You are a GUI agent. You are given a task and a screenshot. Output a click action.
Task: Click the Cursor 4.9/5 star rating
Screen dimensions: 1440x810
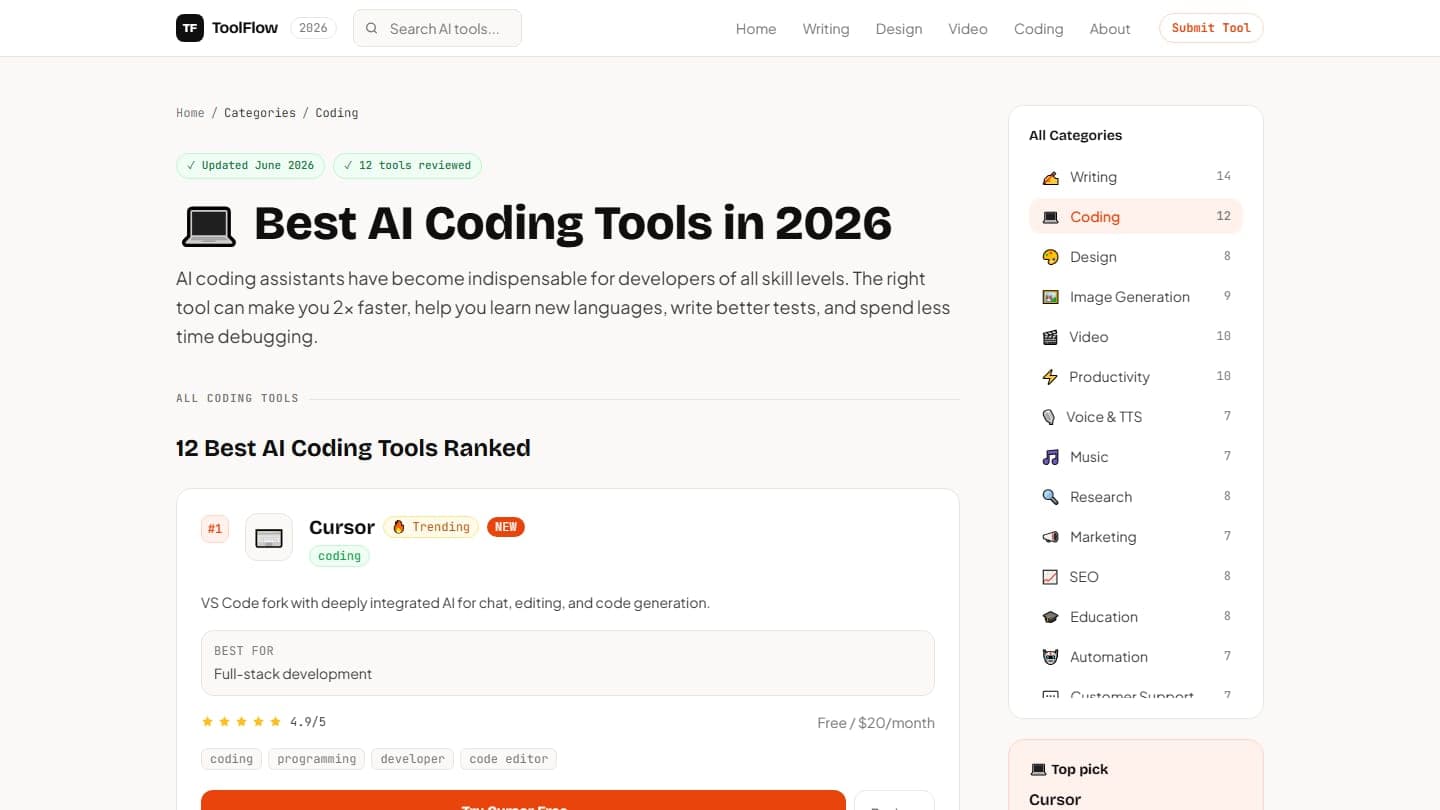coord(264,722)
